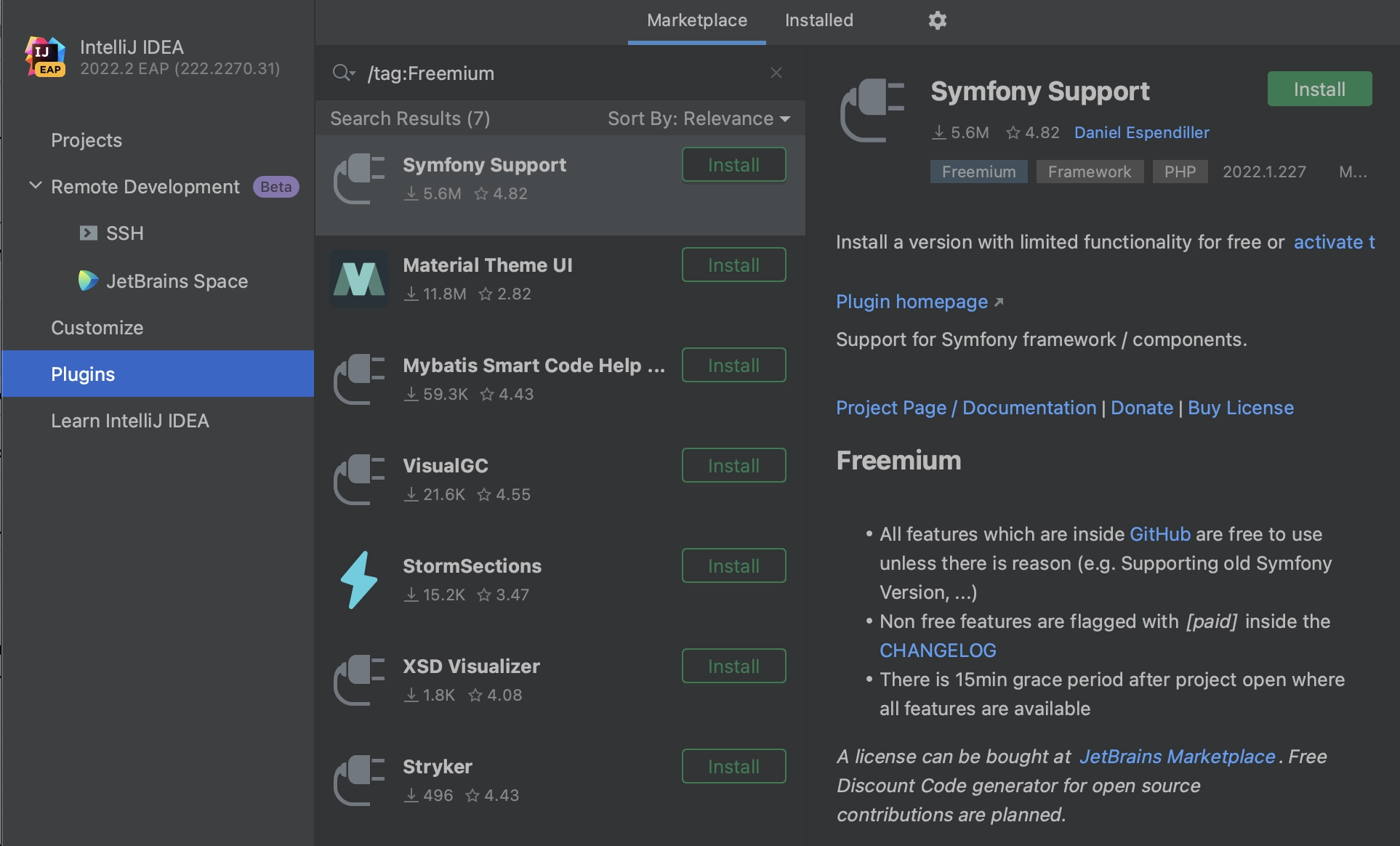Install the XSD Visualizer plugin
Image resolution: width=1400 pixels, height=846 pixels.
click(734, 666)
